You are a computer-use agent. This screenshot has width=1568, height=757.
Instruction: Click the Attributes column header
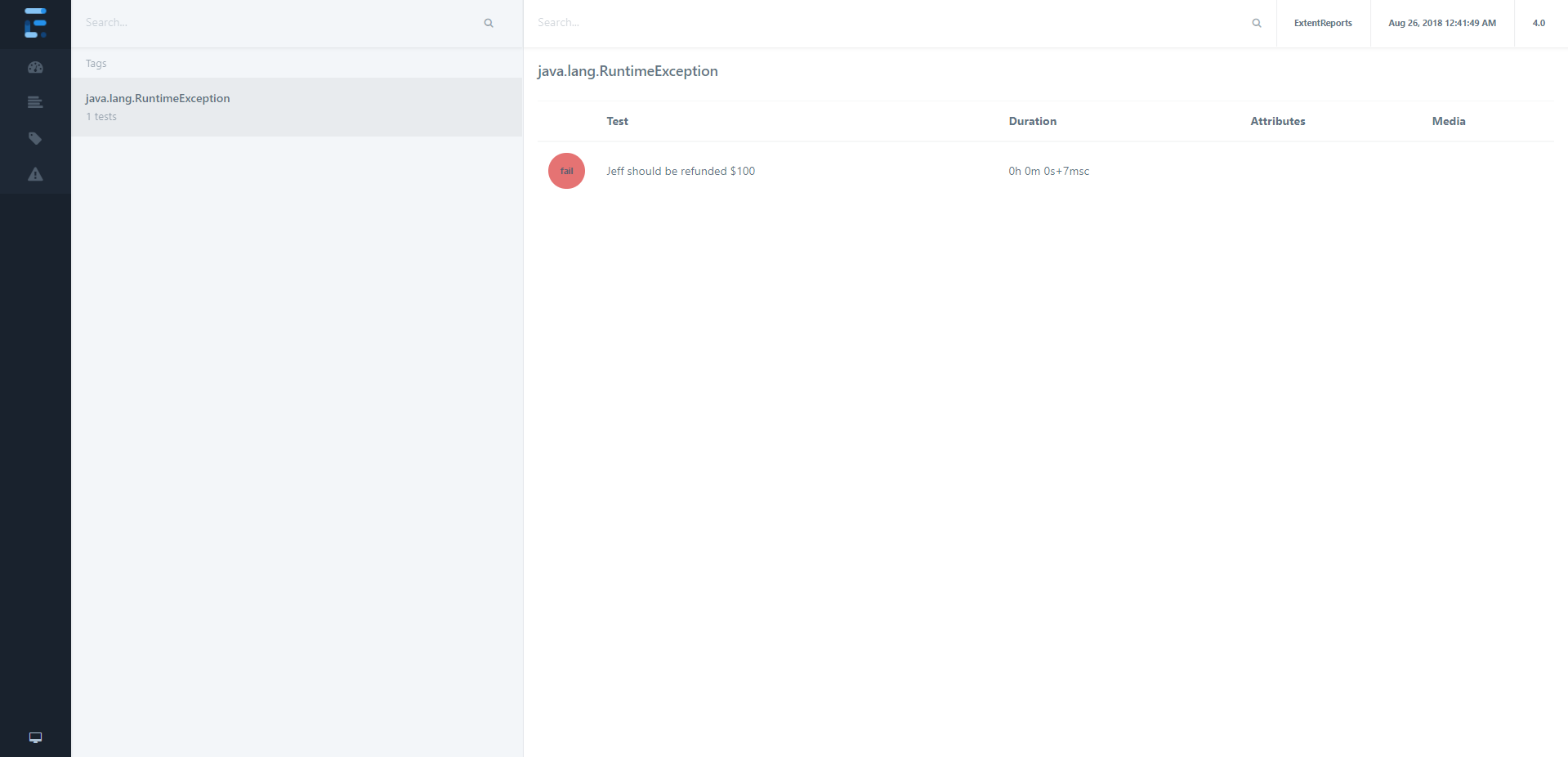(1277, 121)
